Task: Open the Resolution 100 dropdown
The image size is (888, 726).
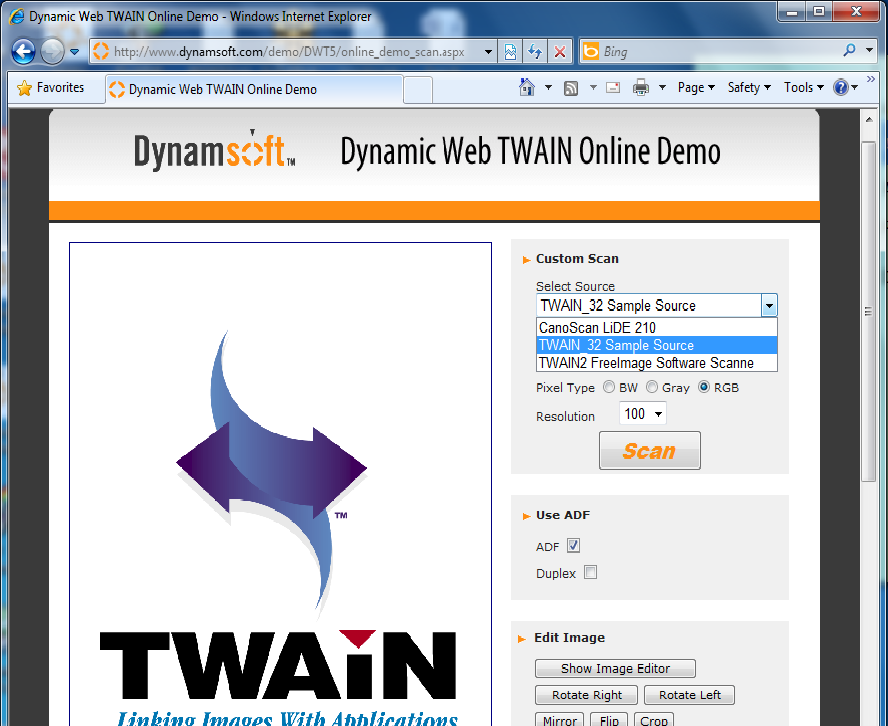Action: pyautogui.click(x=643, y=413)
